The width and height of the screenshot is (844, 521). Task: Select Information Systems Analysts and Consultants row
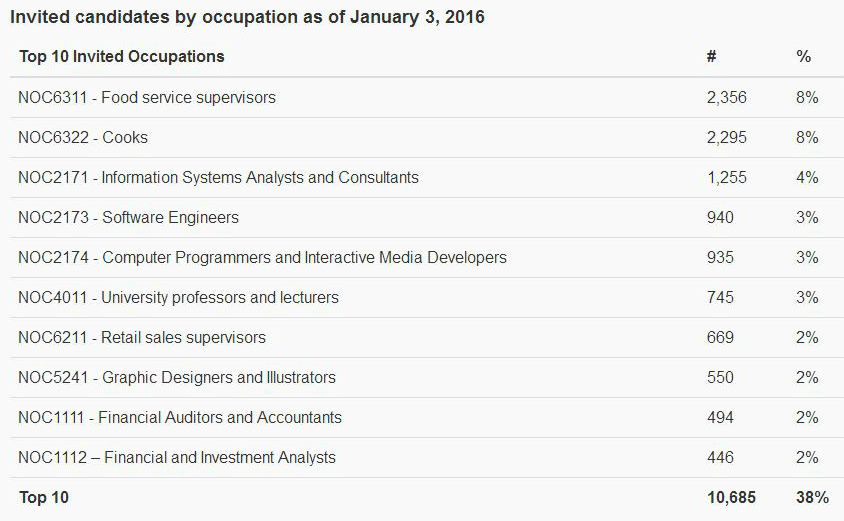coord(218,178)
